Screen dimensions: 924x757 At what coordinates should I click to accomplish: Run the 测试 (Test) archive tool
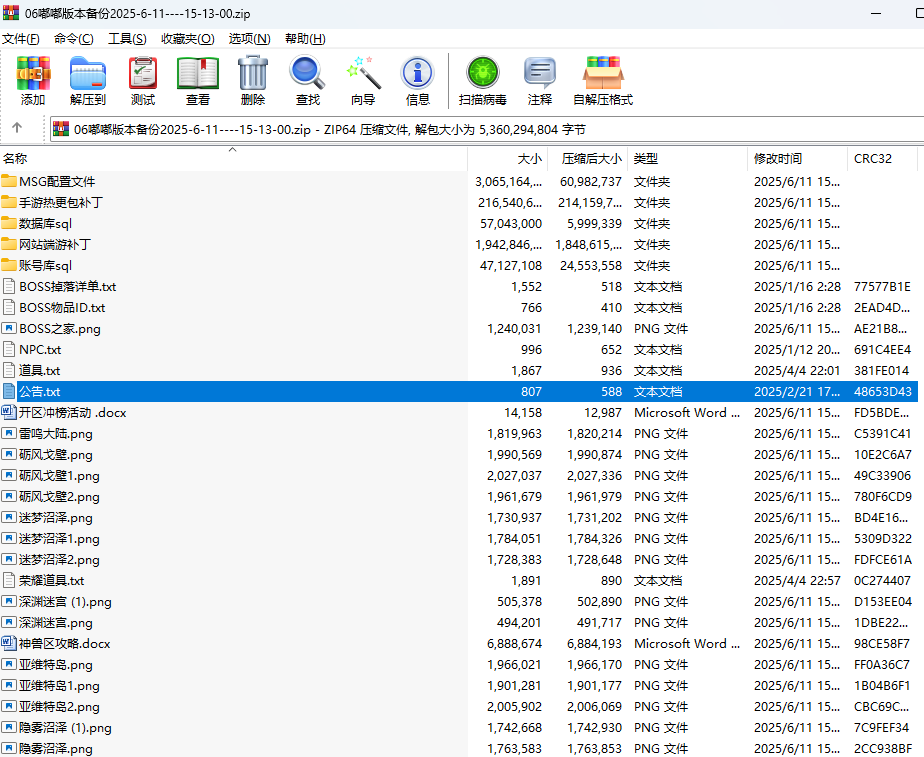[x=143, y=80]
